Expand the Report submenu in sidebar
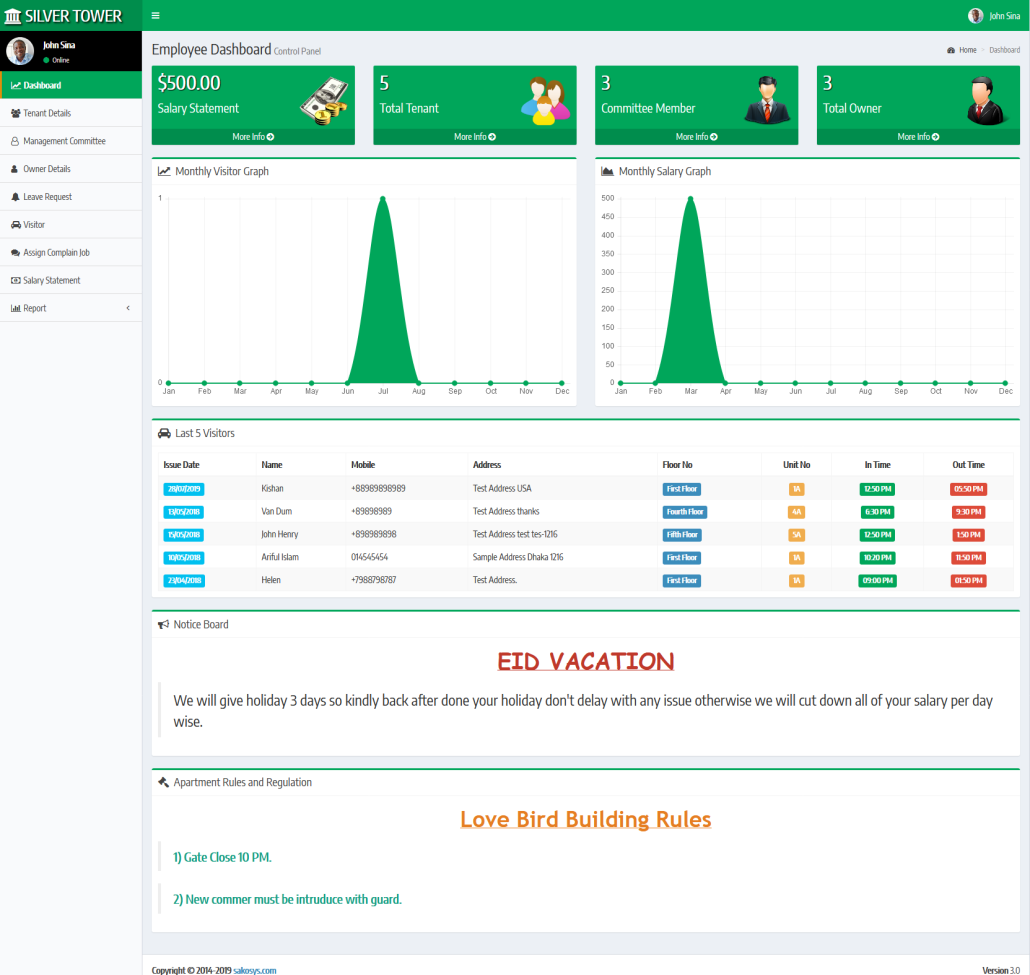1030x975 pixels. coord(70,308)
